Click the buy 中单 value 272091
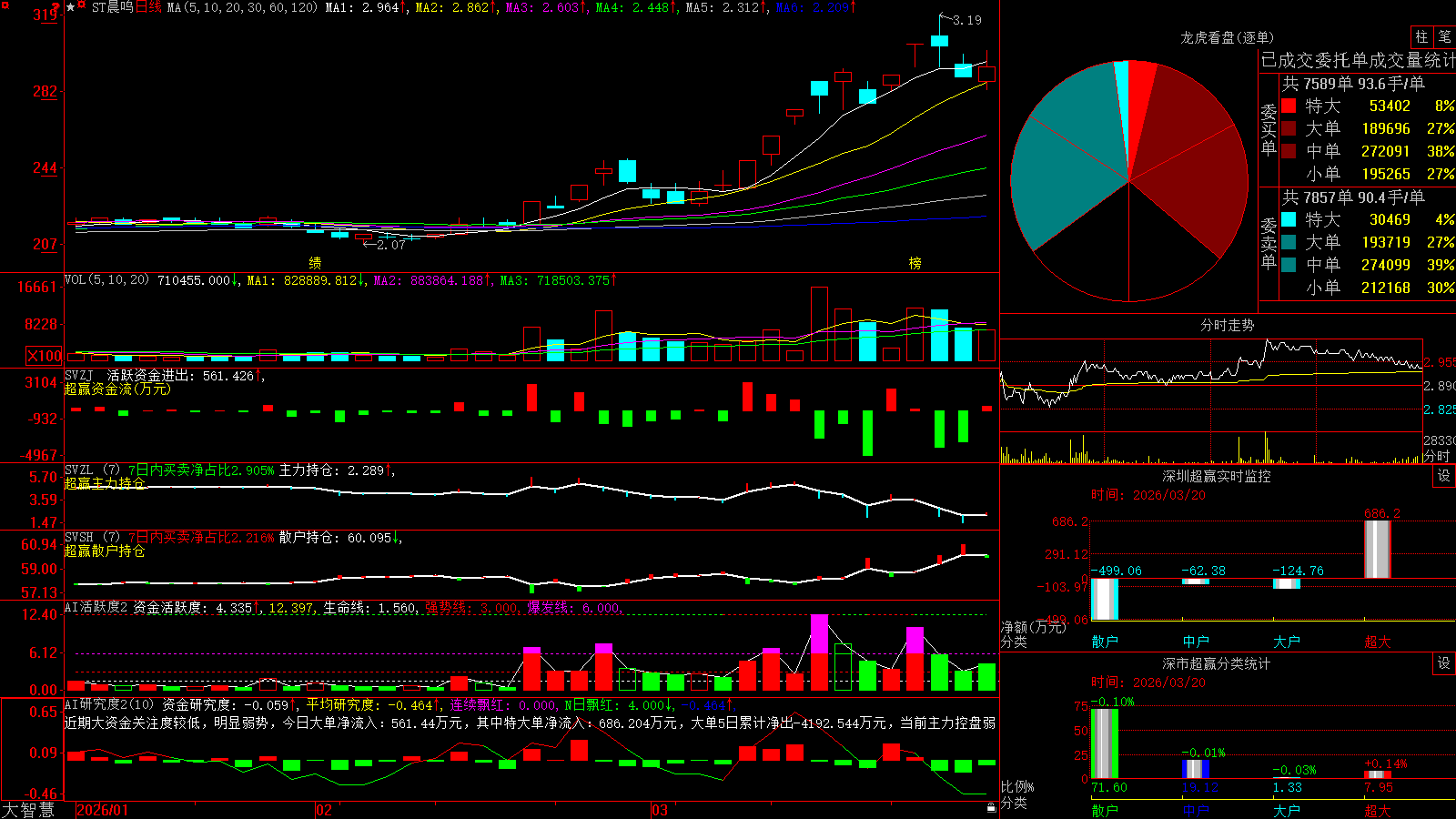Screen dimensions: 1456x819 pyautogui.click(x=1385, y=151)
